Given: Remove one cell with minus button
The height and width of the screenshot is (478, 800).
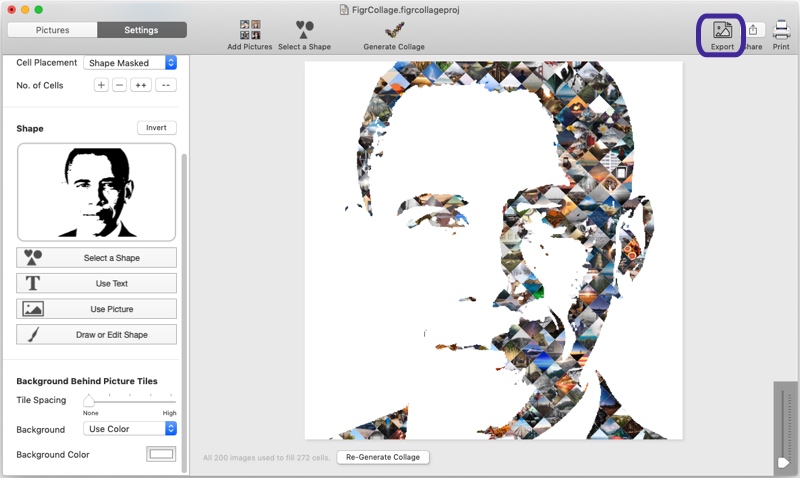Looking at the screenshot, I should pos(119,86).
